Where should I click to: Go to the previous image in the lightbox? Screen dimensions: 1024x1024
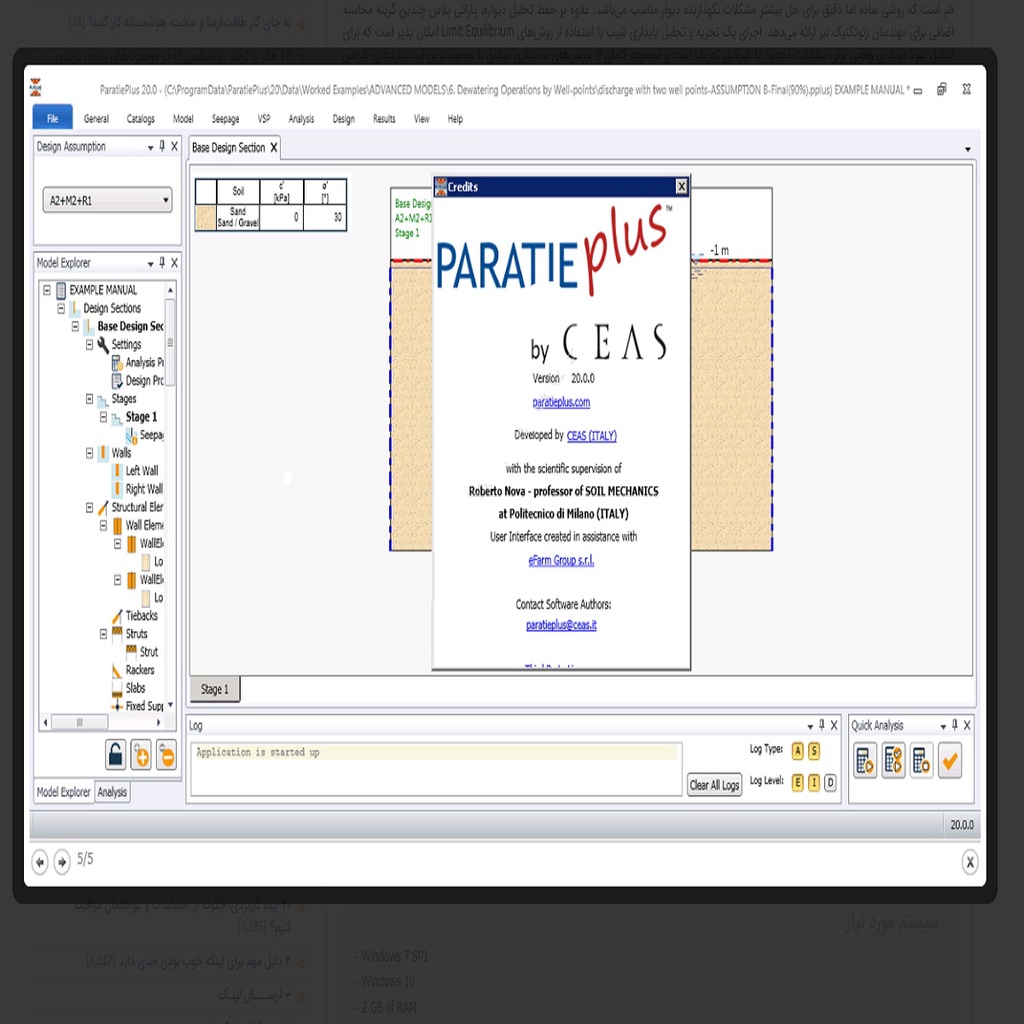pyautogui.click(x=40, y=862)
